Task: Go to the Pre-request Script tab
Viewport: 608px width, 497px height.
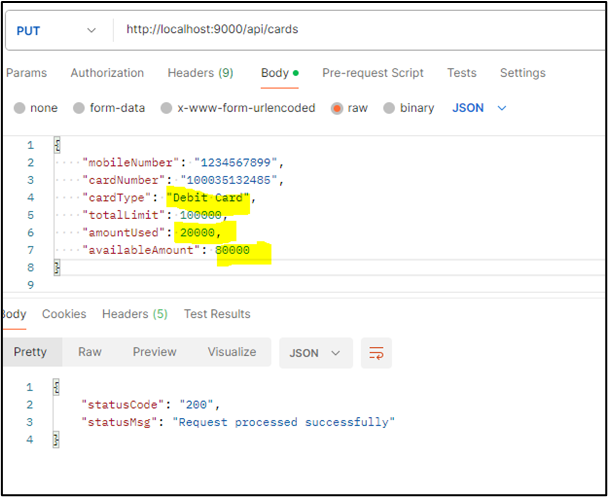Action: tap(373, 73)
